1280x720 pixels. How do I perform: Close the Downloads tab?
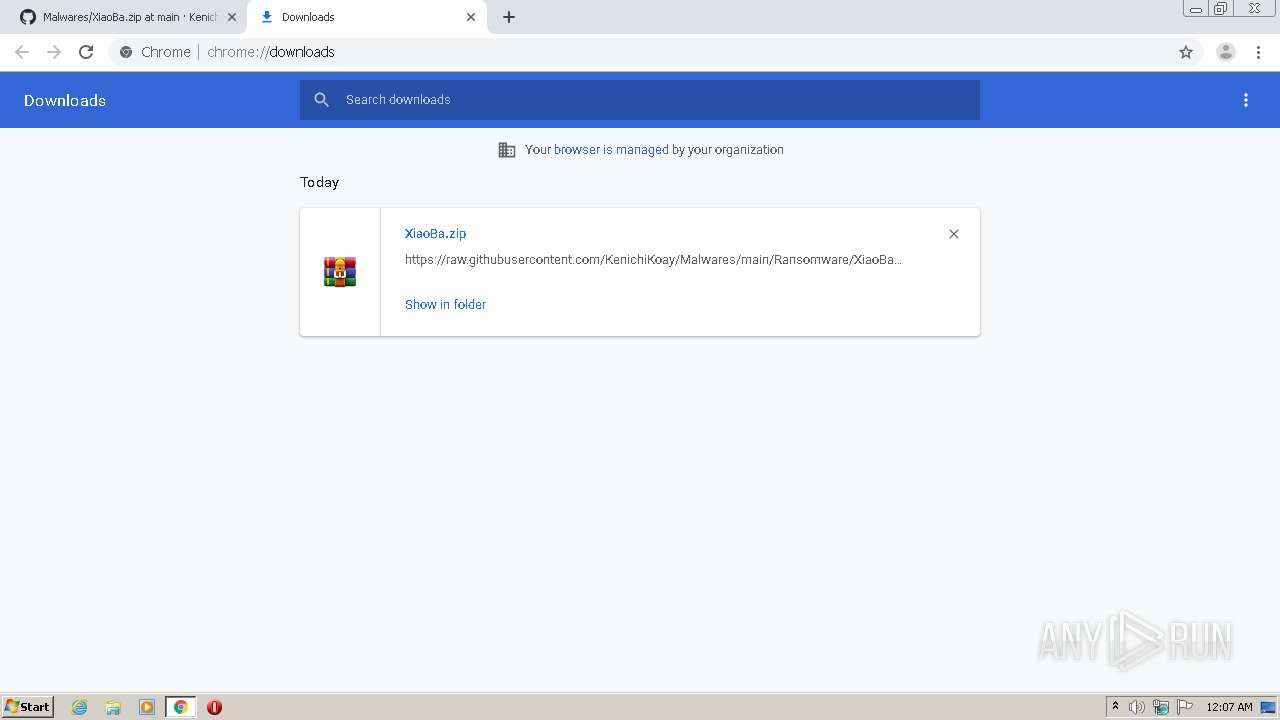point(471,17)
